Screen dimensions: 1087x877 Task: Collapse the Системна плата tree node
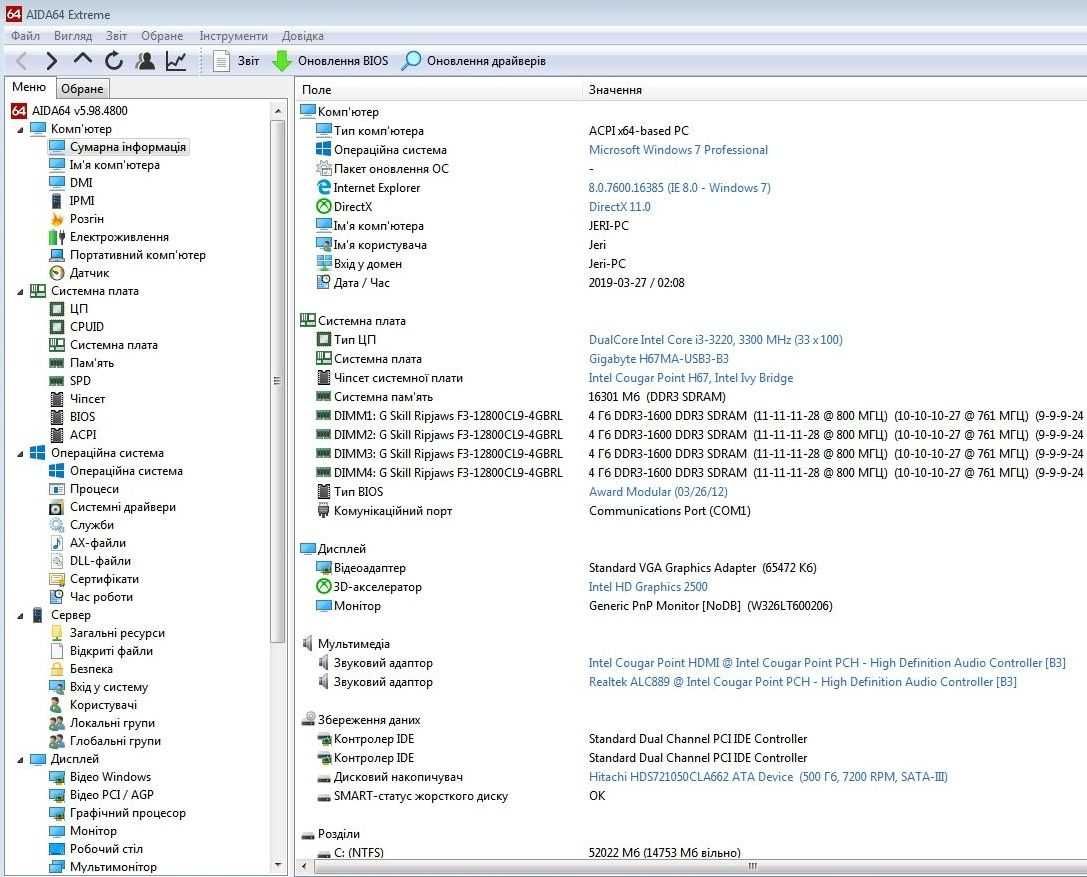[x=20, y=292]
